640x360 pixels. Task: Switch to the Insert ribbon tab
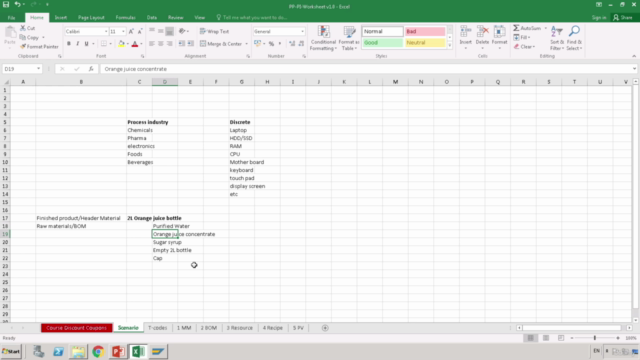(x=61, y=18)
